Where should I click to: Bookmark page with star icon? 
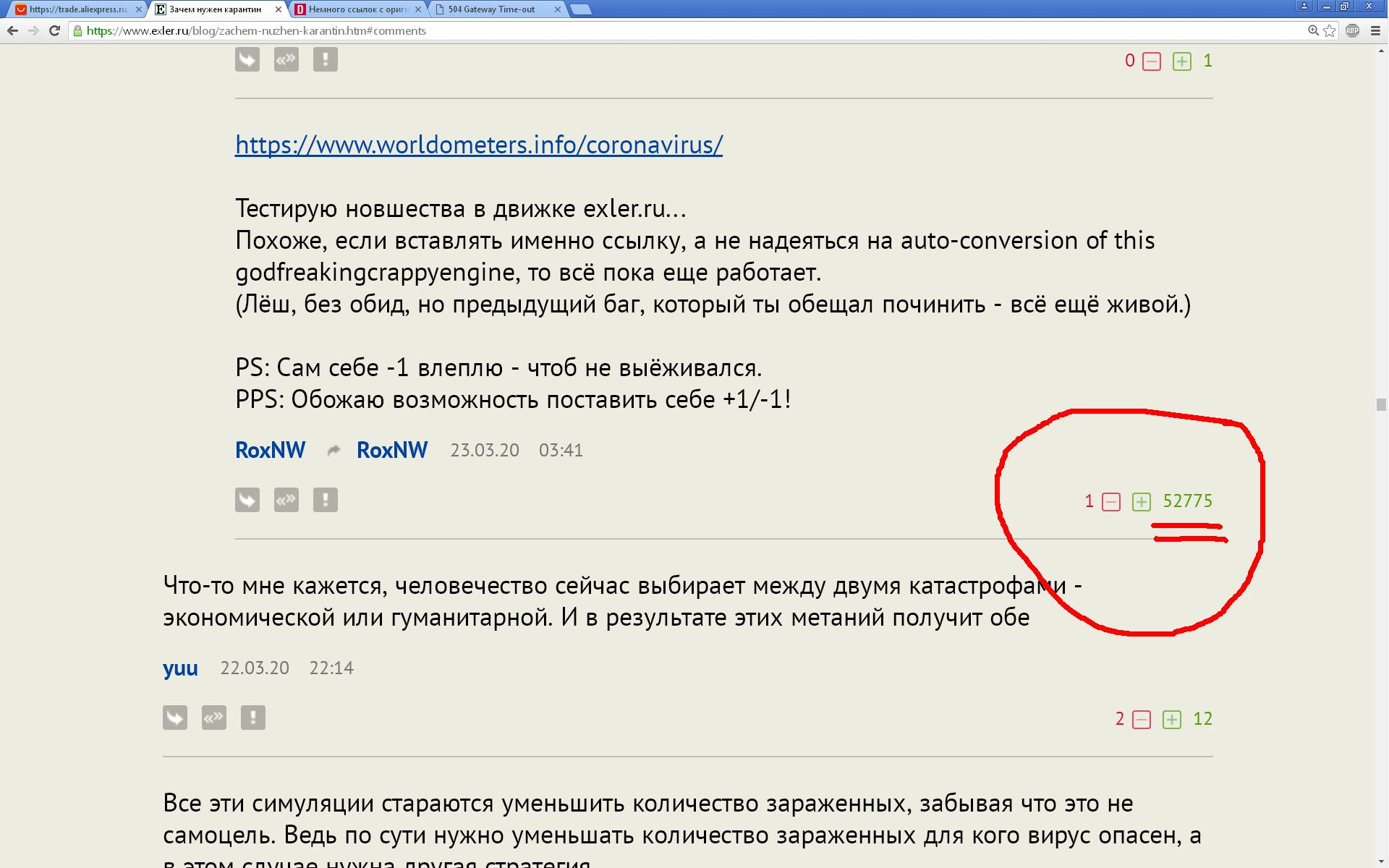point(1330,30)
